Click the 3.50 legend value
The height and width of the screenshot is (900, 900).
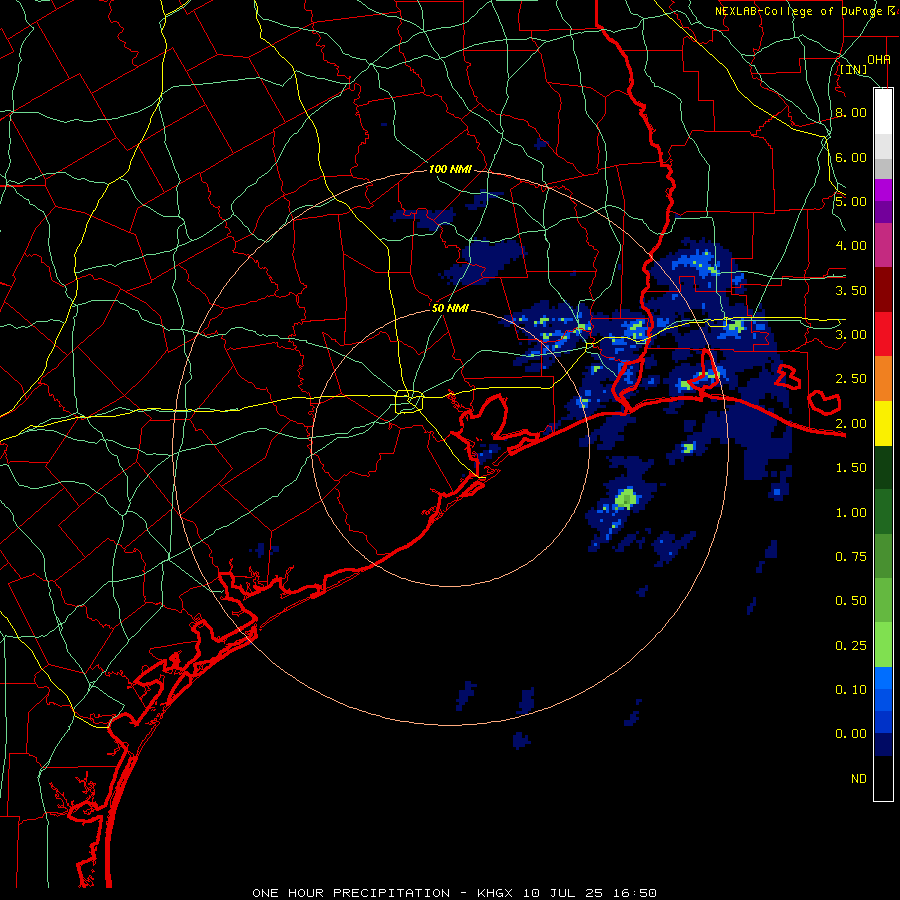(x=851, y=290)
